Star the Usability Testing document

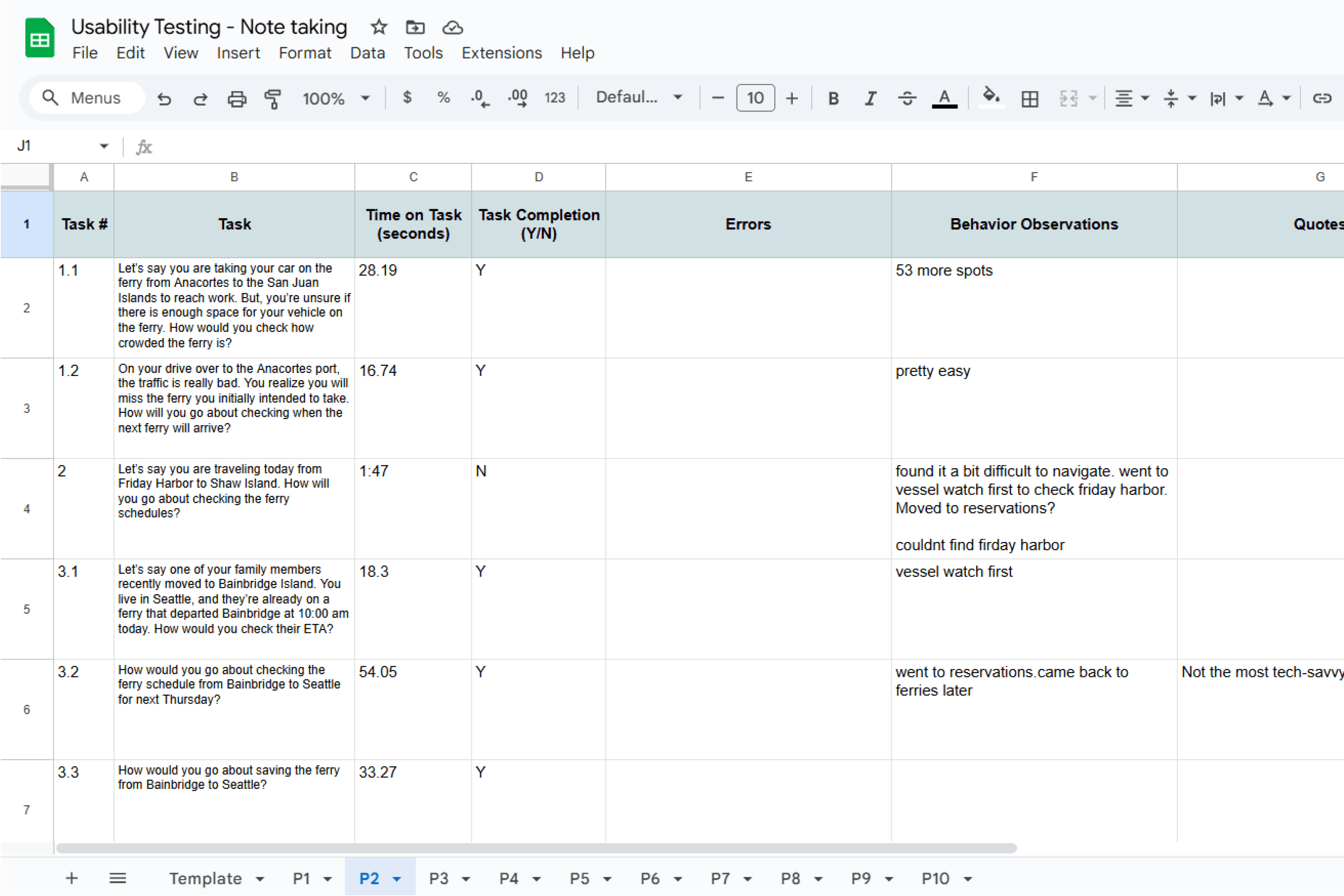pos(379,27)
